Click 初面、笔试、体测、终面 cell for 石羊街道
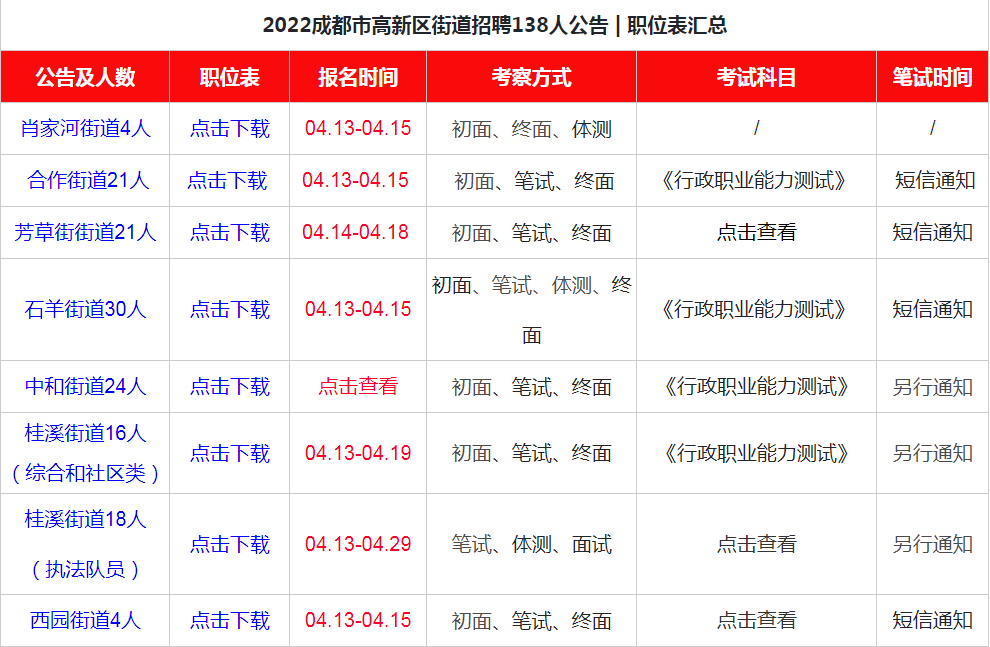990x647 pixels. pos(532,310)
